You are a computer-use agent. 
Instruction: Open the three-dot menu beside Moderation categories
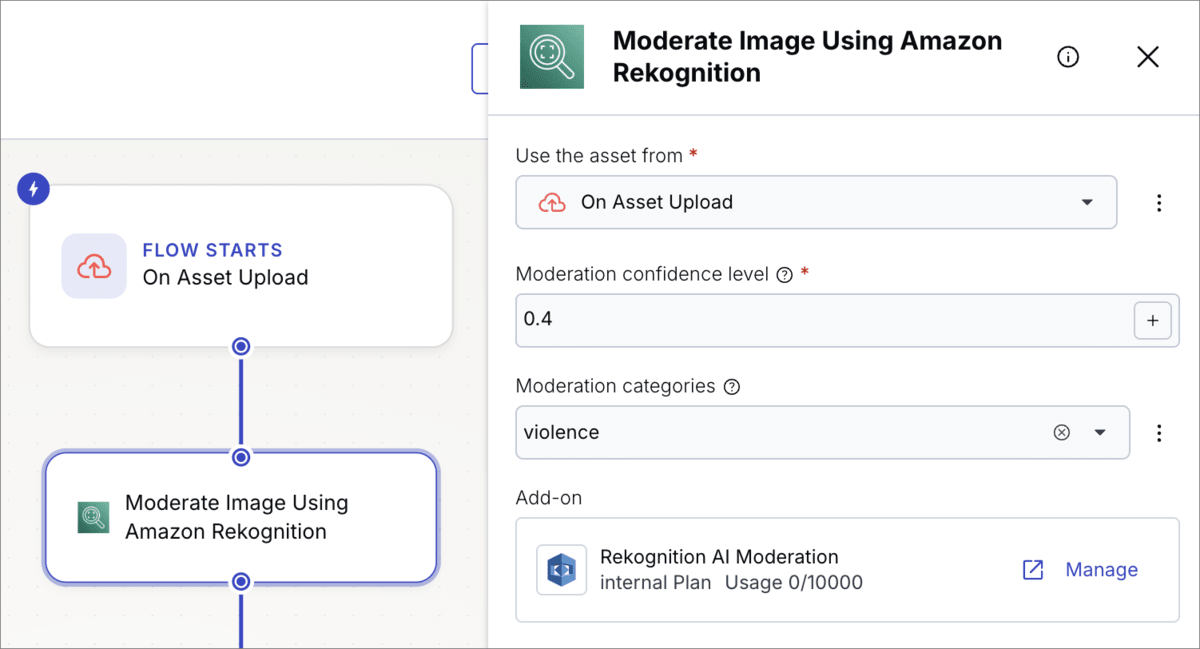click(x=1159, y=433)
